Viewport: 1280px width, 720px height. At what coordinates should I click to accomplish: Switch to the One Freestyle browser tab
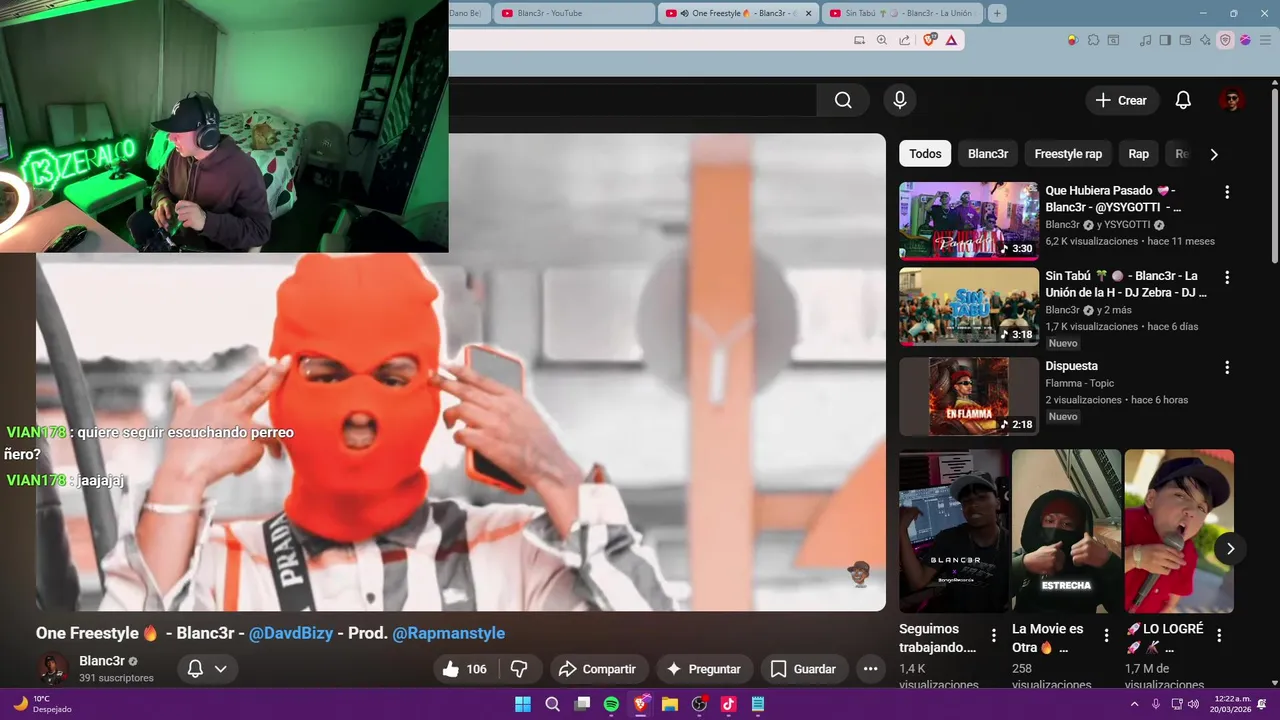point(739,13)
